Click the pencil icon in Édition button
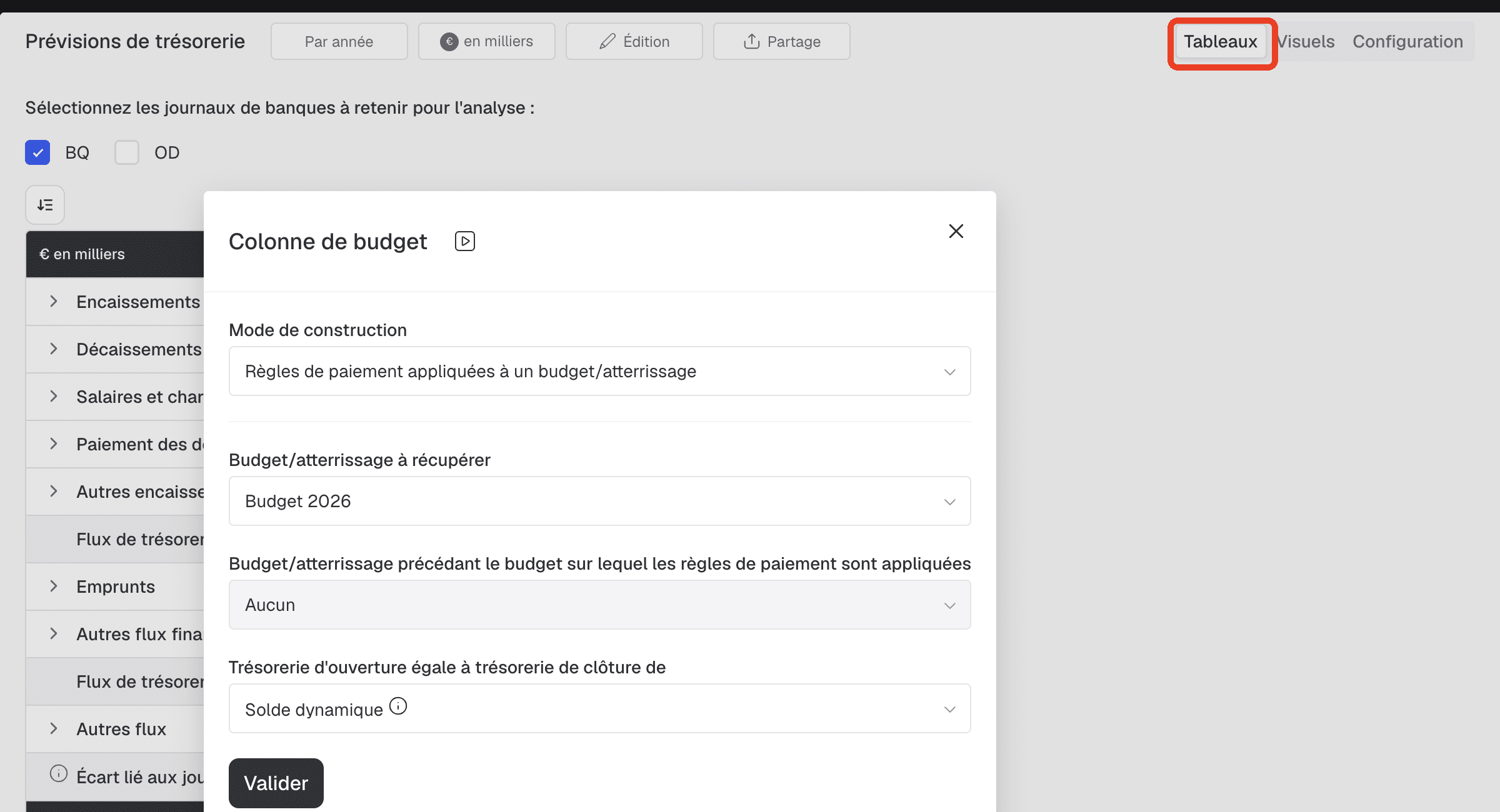This screenshot has width=1500, height=812. [607, 41]
